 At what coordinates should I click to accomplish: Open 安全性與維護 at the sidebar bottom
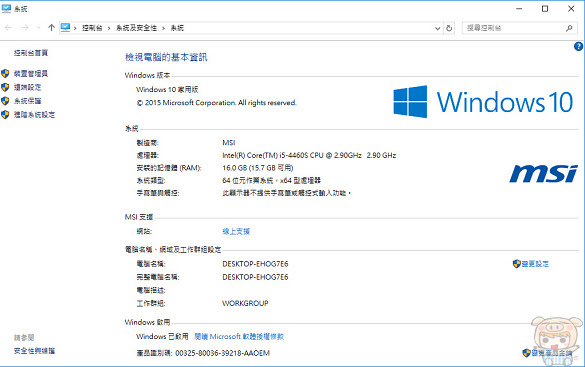tap(34, 351)
